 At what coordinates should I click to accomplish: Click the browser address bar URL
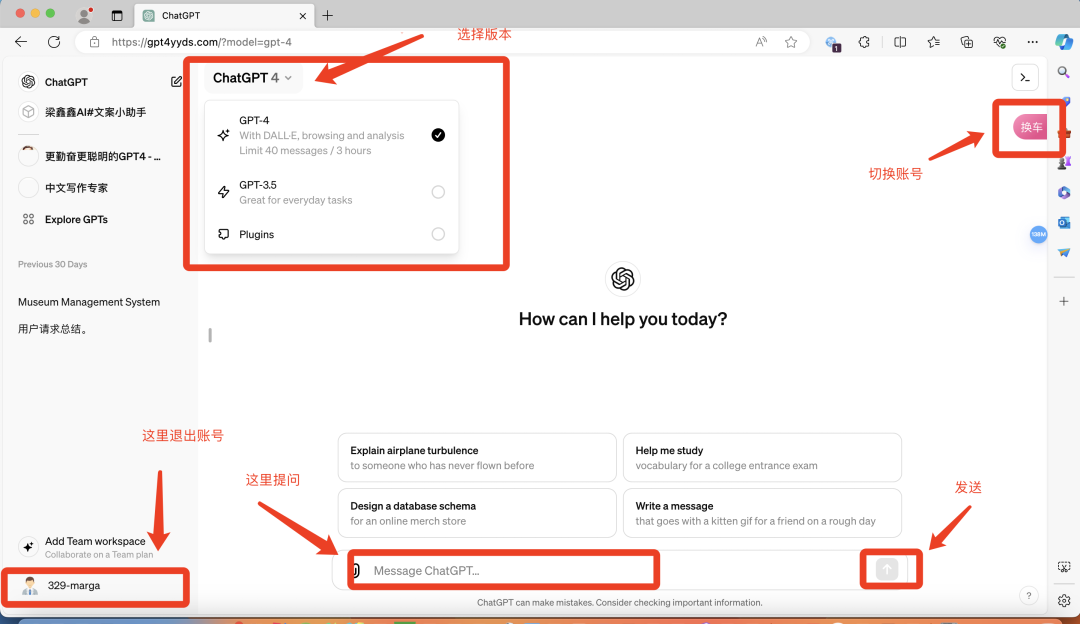[x=201, y=42]
